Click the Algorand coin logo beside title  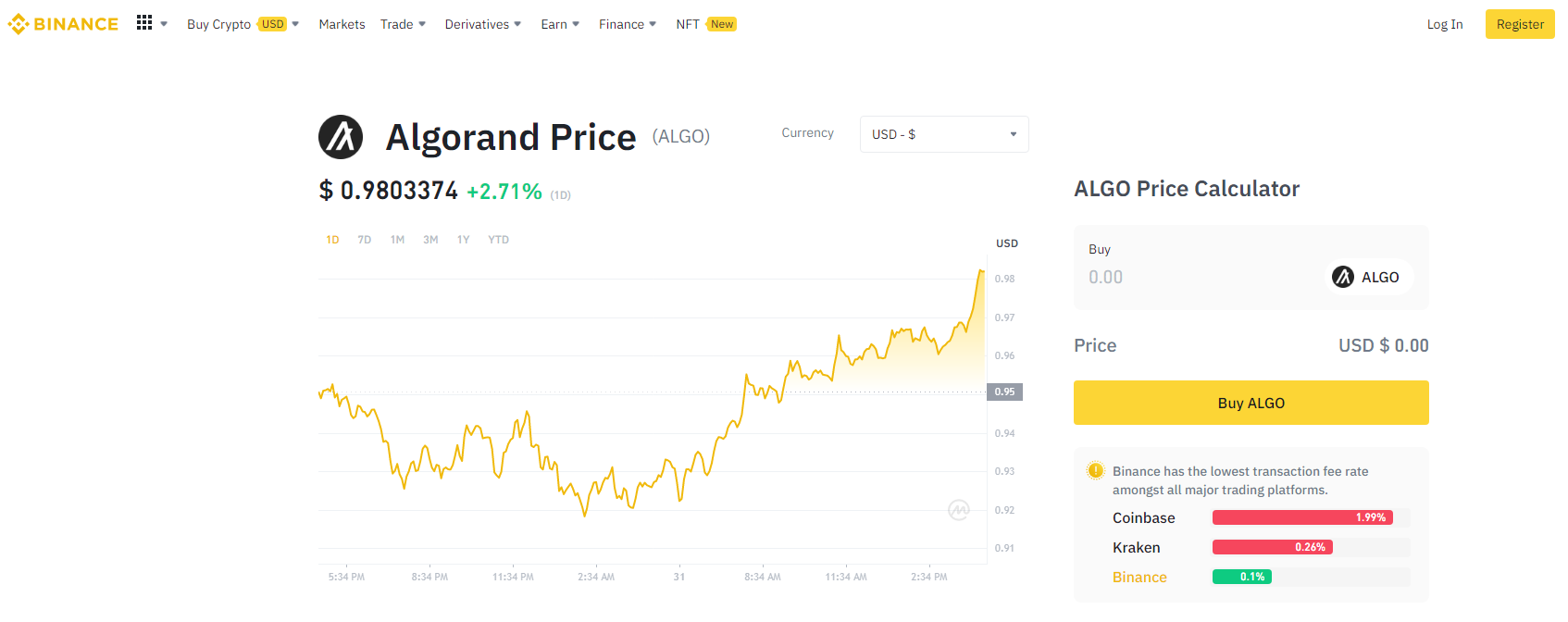(x=341, y=137)
